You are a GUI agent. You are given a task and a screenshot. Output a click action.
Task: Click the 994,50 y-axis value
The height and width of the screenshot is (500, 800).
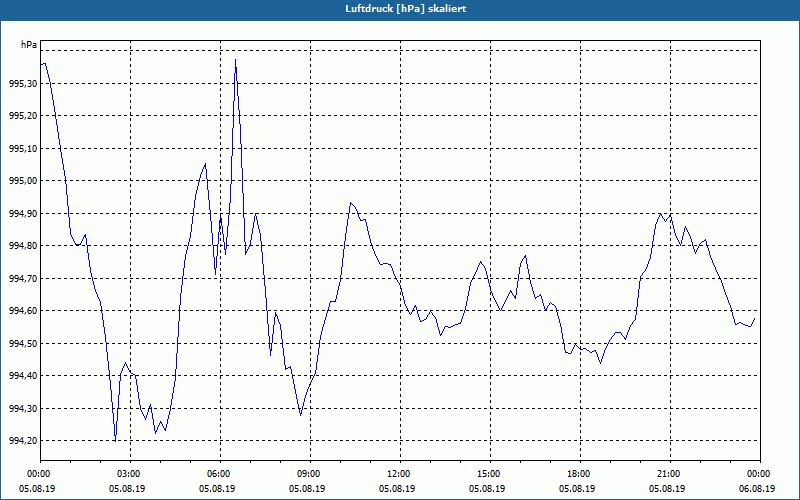point(23,344)
